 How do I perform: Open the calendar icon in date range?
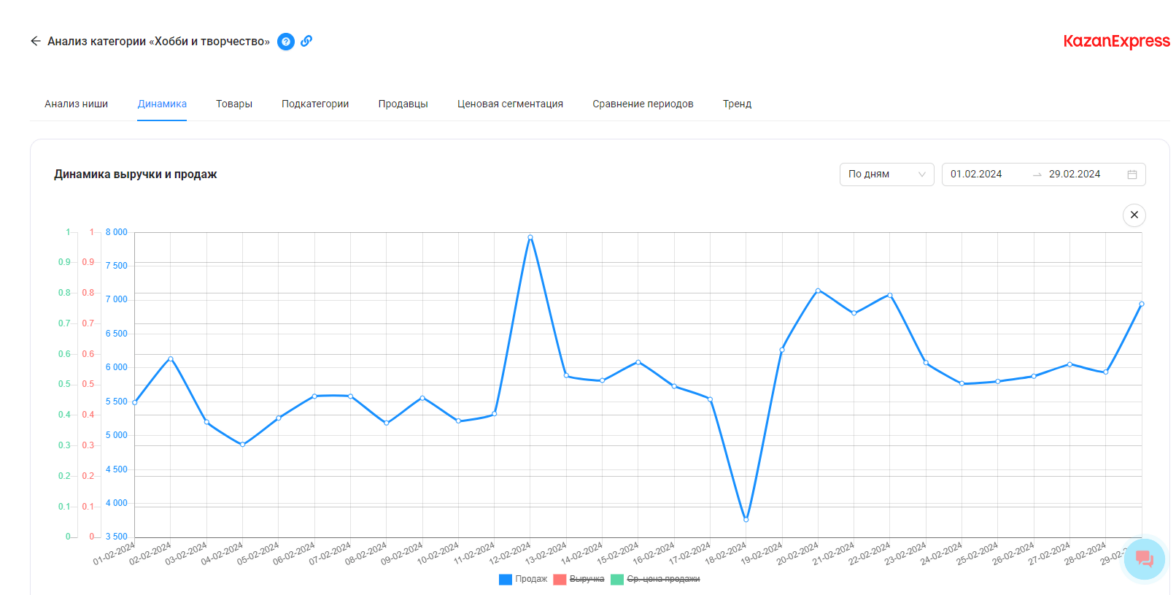[1132, 174]
